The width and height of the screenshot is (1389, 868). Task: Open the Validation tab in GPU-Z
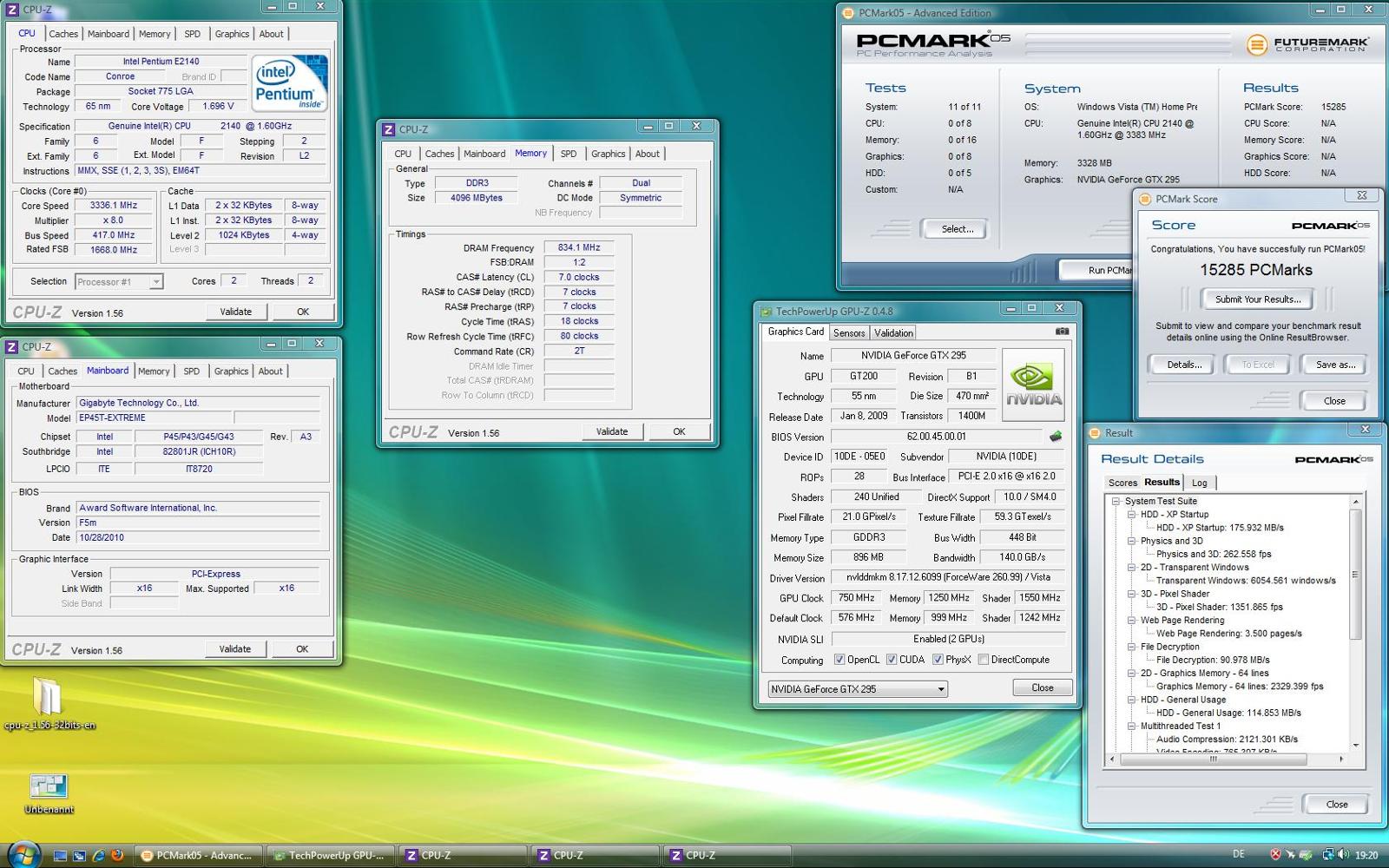(x=893, y=332)
